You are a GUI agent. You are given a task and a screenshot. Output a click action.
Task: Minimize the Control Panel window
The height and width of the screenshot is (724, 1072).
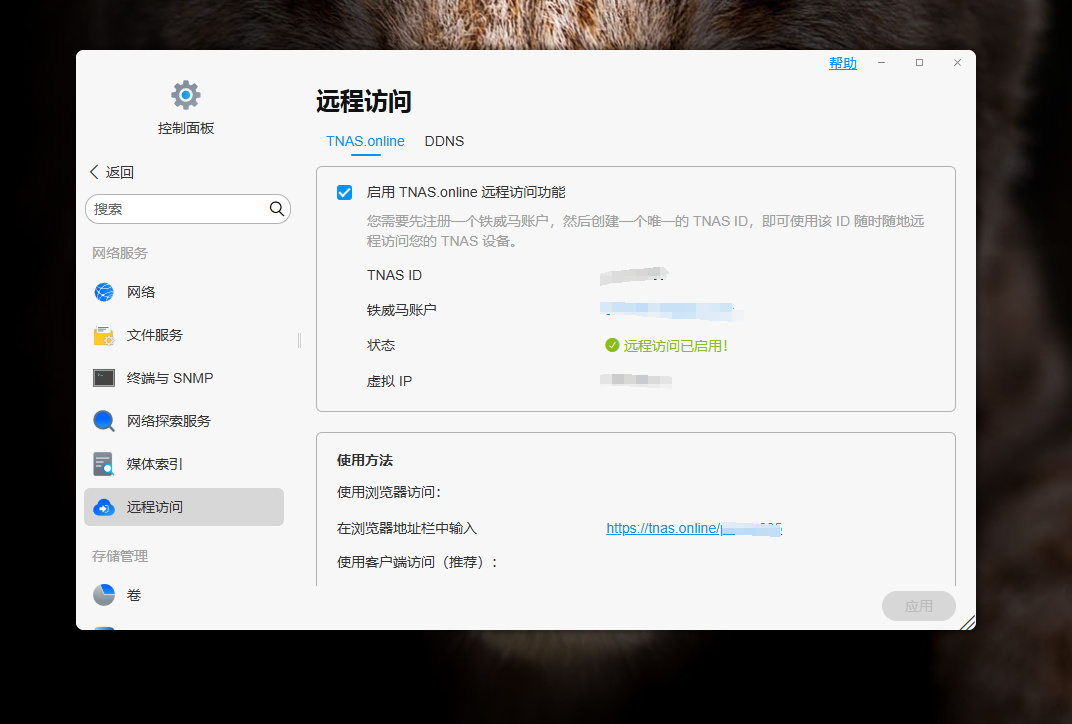(x=881, y=62)
